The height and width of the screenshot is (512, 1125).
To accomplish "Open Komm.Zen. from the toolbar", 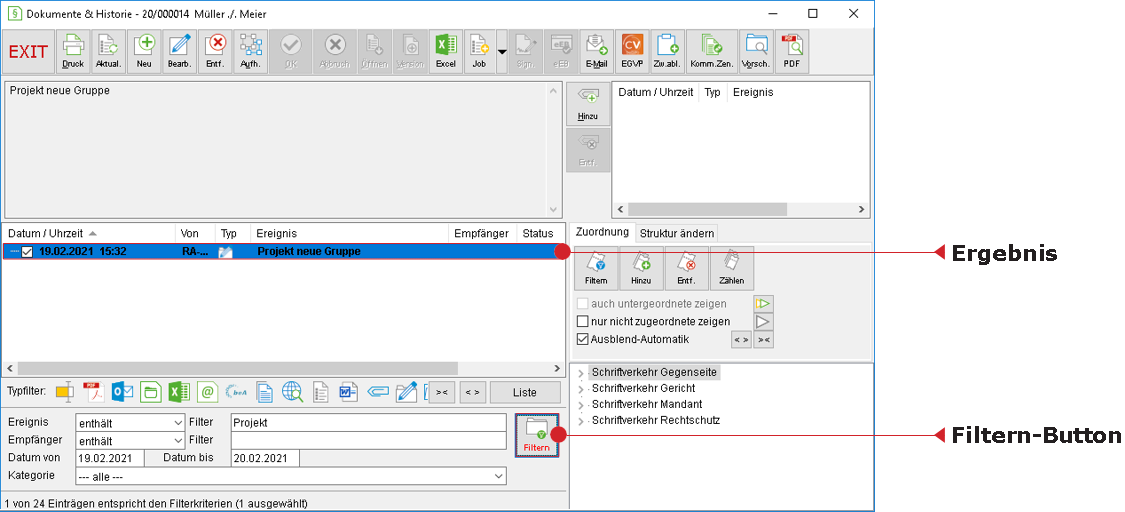I will click(711, 52).
